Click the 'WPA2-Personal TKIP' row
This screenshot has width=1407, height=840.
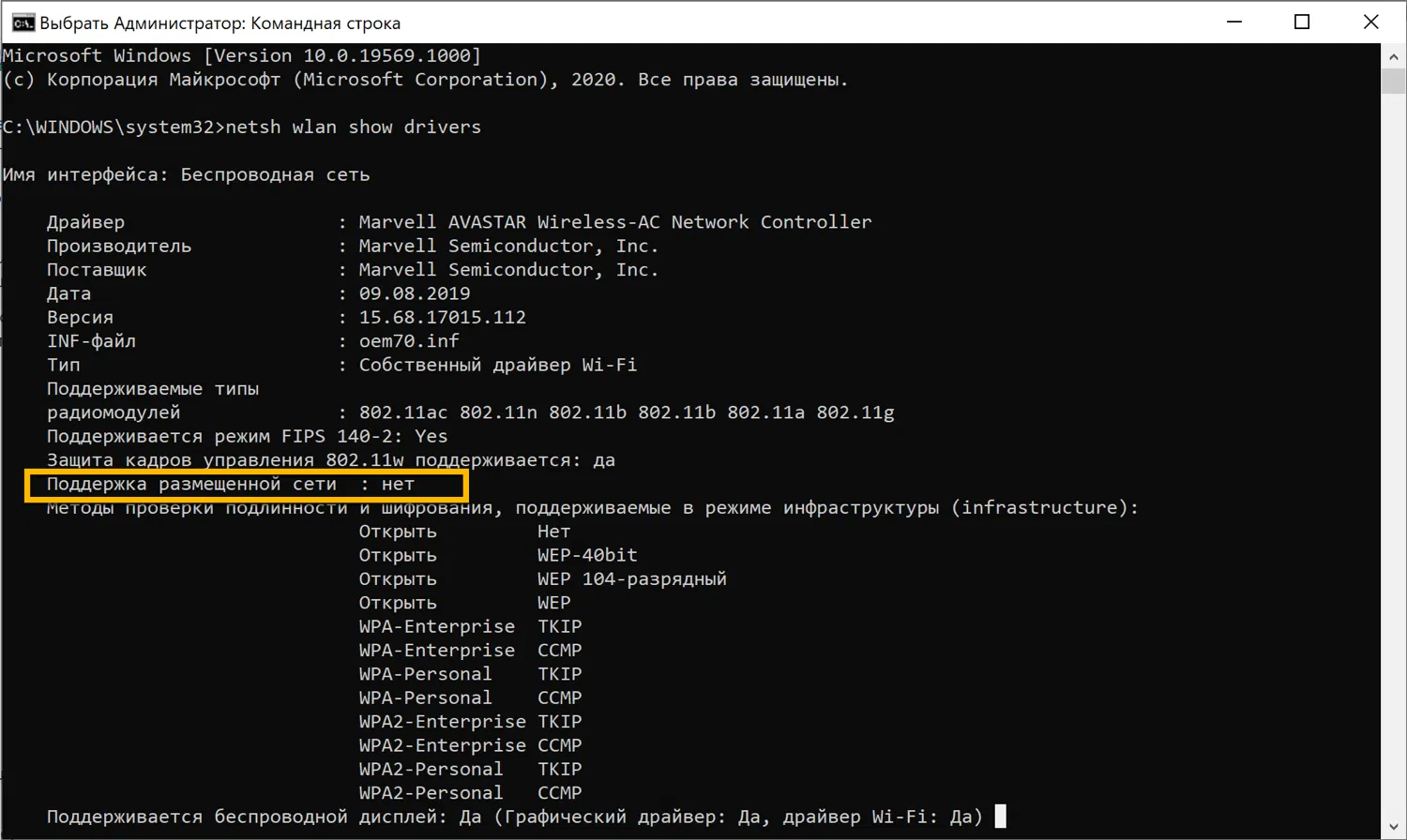click(x=471, y=770)
